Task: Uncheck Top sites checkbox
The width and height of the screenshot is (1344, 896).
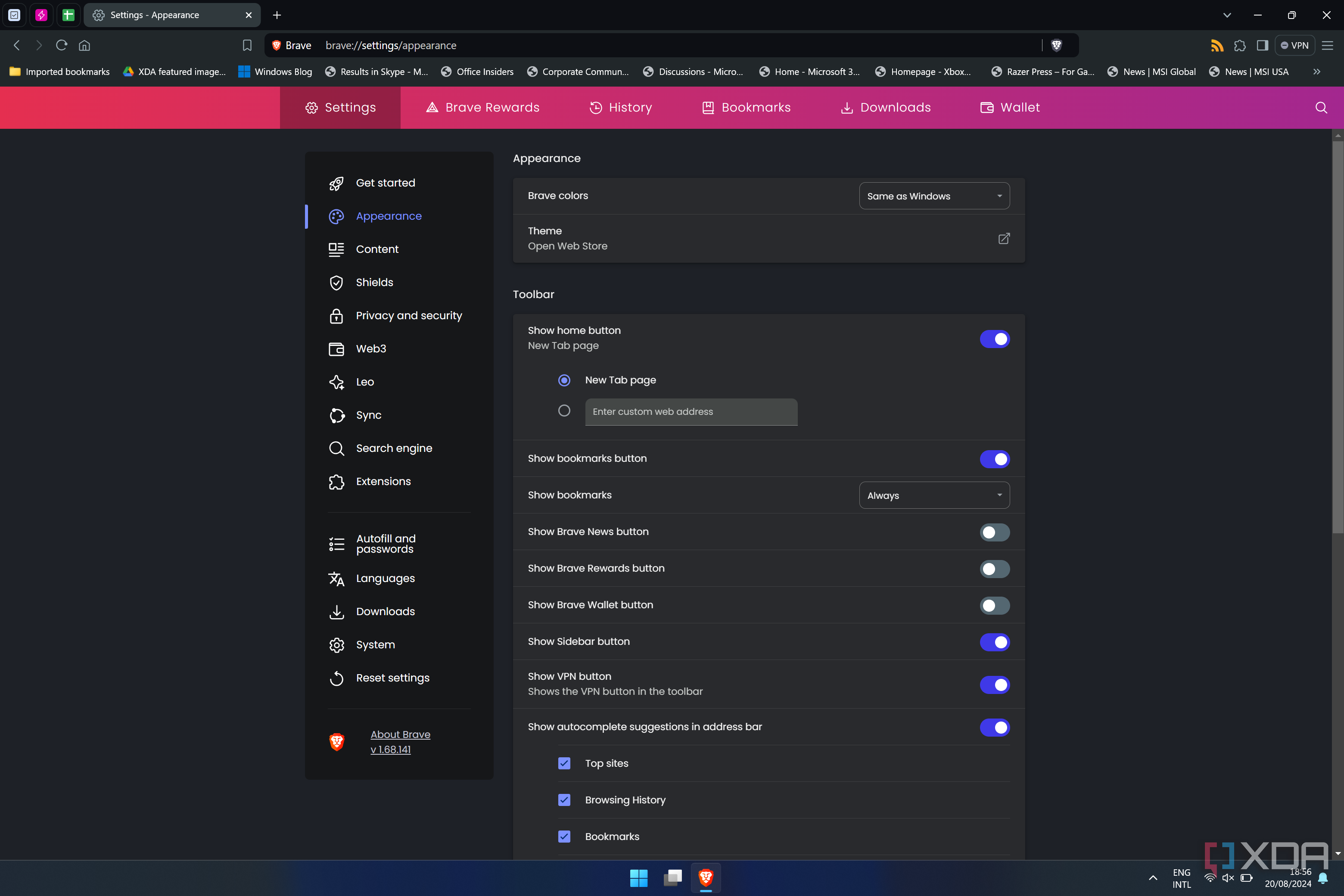Action: tap(564, 763)
